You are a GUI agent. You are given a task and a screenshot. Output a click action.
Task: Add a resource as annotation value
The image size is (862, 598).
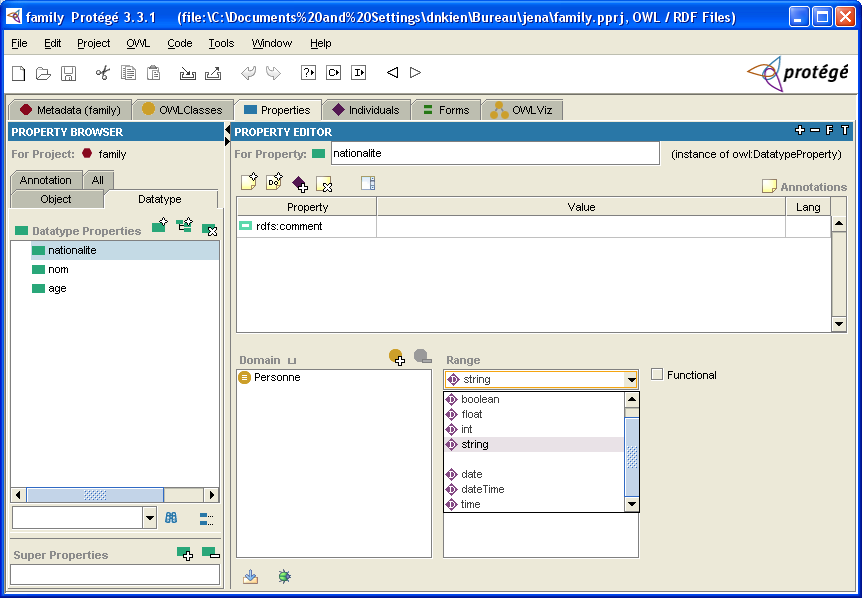pos(300,184)
